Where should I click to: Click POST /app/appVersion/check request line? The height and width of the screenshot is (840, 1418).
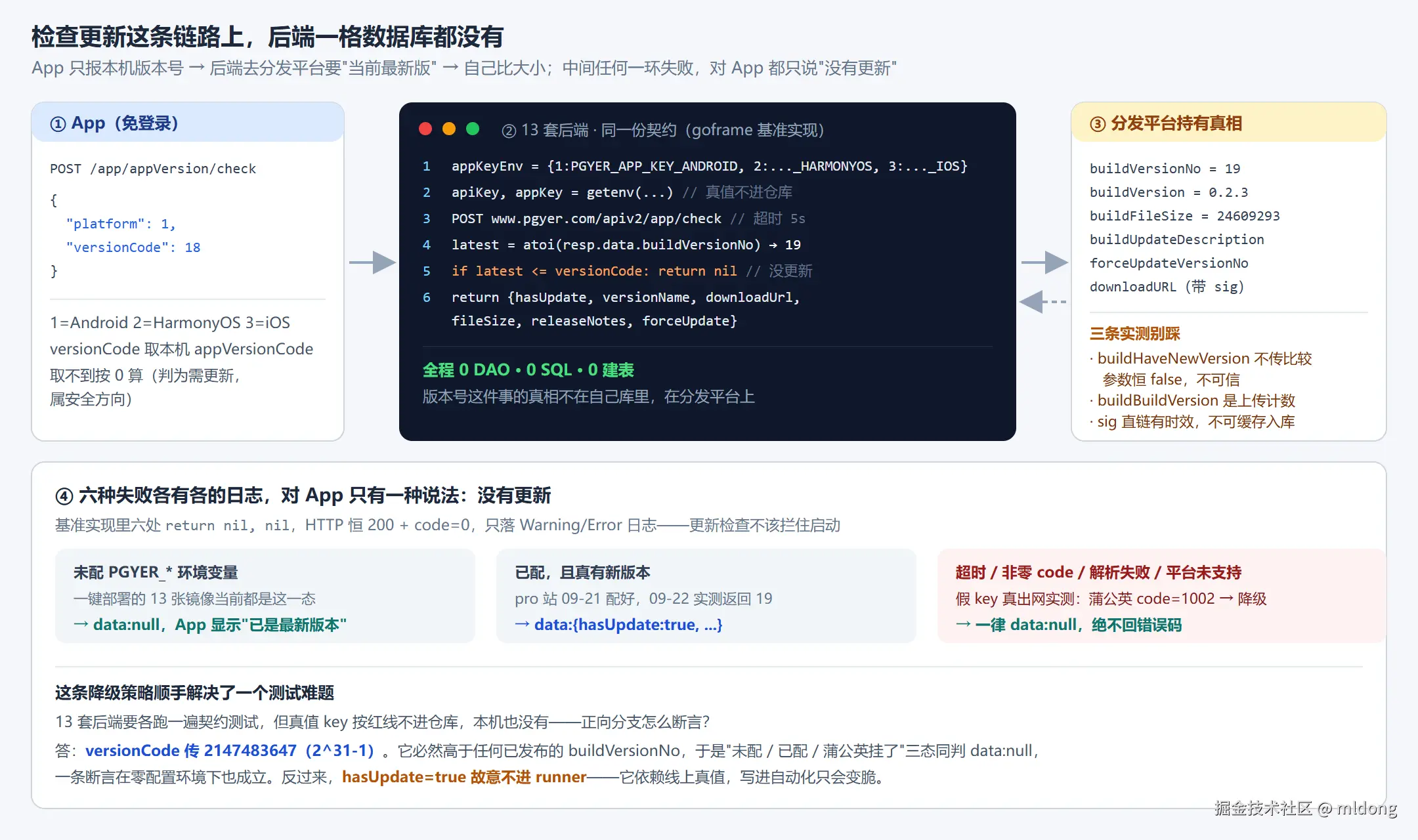pos(153,169)
